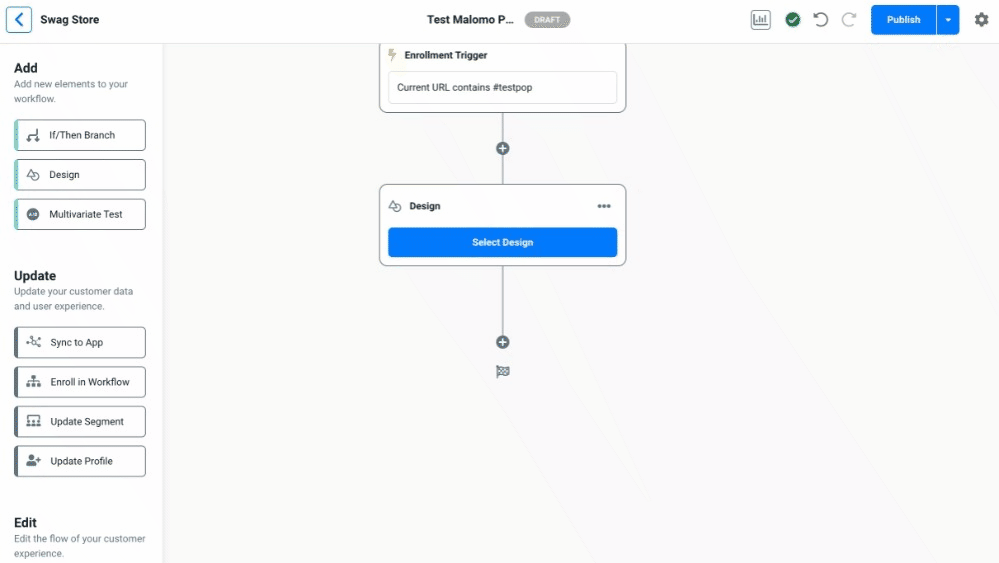Screen dimensions: 999x563
Task: Click the finish flag at workflow end
Action: click(x=503, y=372)
